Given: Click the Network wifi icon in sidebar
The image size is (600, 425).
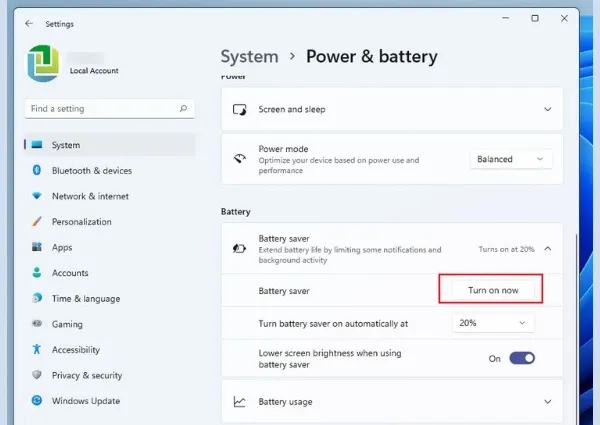Looking at the screenshot, I should 37,196.
